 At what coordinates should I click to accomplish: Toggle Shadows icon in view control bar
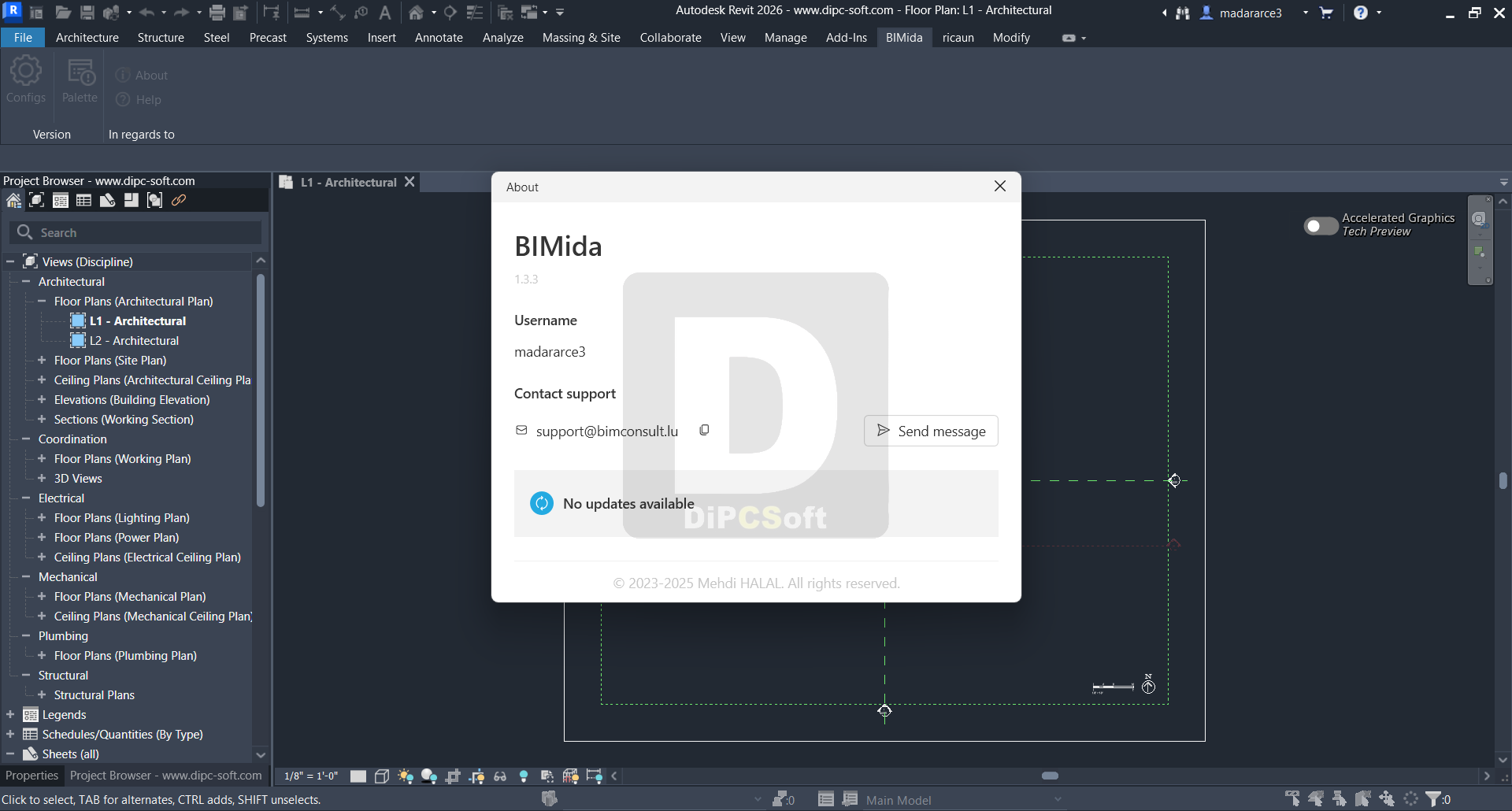click(429, 776)
